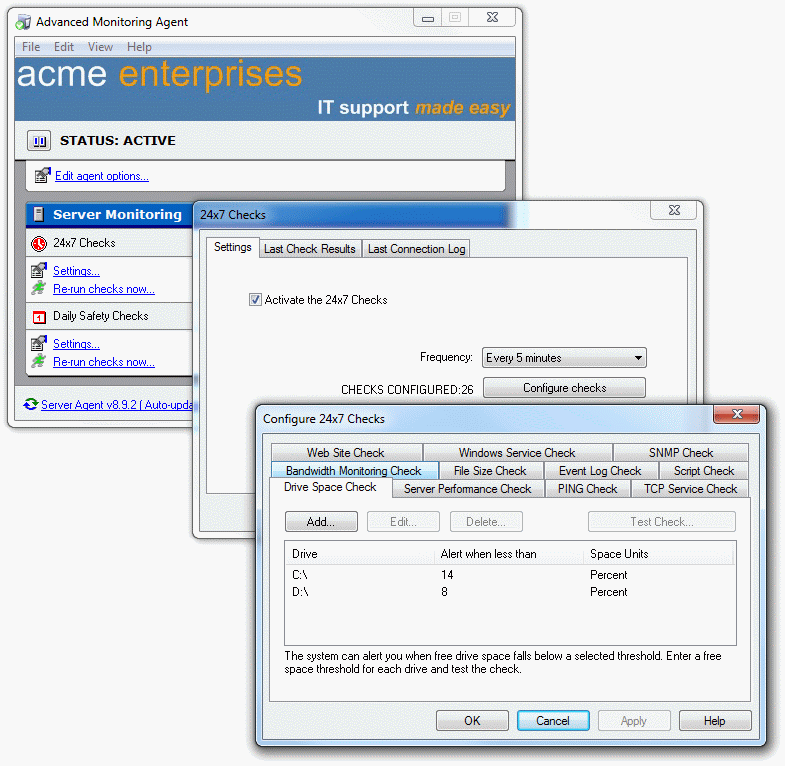This screenshot has height=766, width=785.
Task: Click the Server Agent v8.9.2 link
Action: point(117,405)
